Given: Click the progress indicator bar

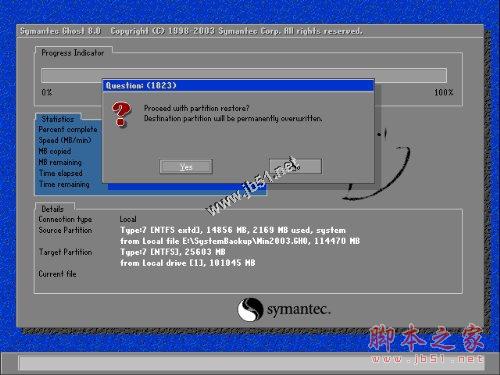Looking at the screenshot, I should (x=244, y=75).
